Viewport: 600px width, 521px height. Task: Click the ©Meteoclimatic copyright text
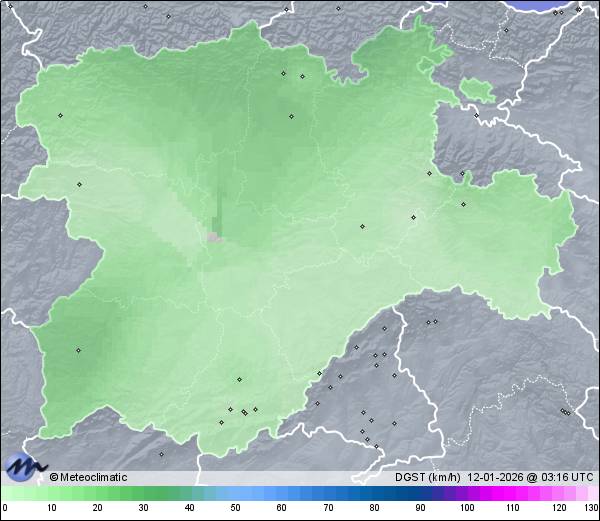[x=88, y=477]
